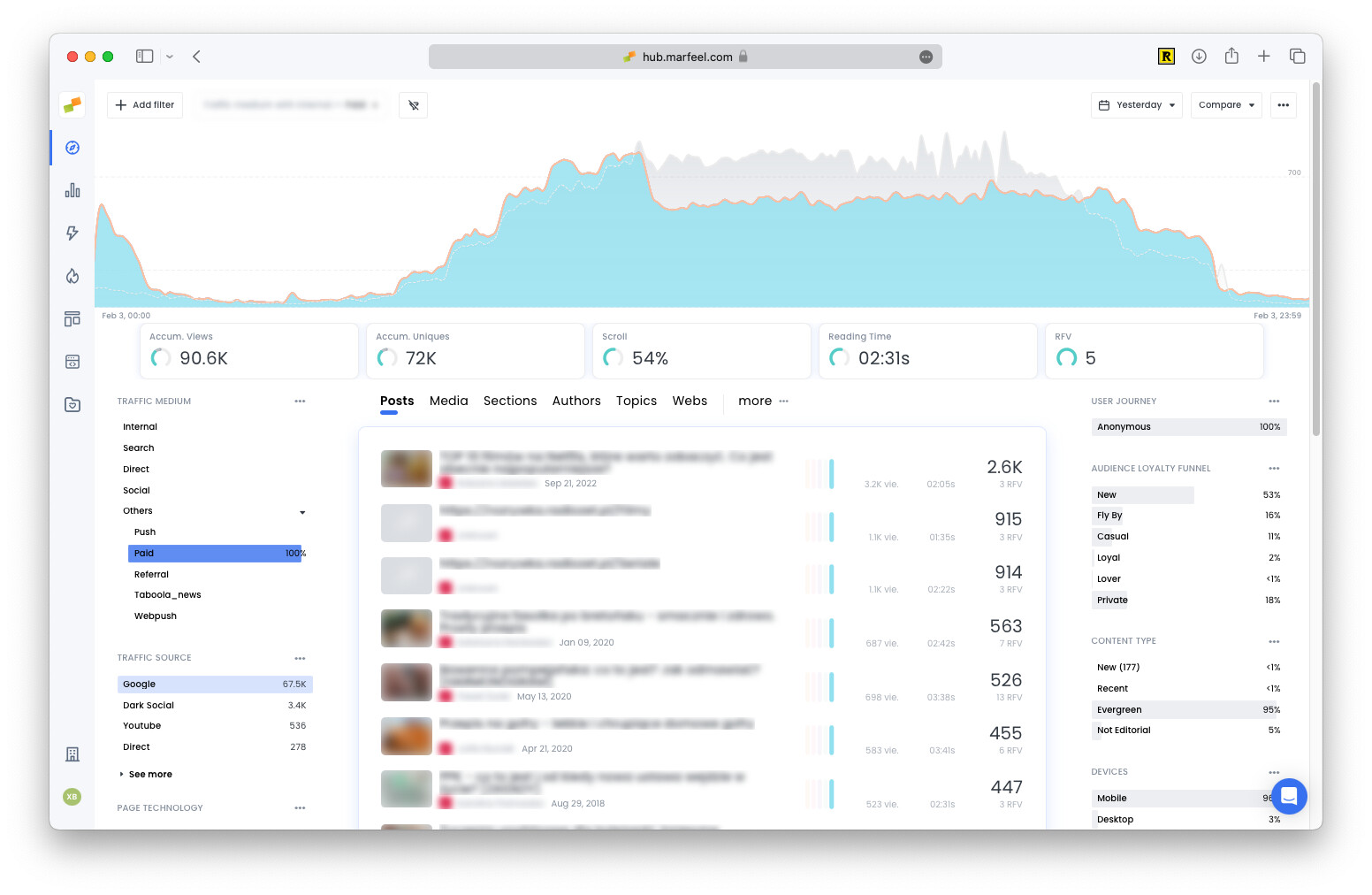1372x895 pixels.
Task: Expand the Others traffic medium chevron
Action: (x=302, y=512)
